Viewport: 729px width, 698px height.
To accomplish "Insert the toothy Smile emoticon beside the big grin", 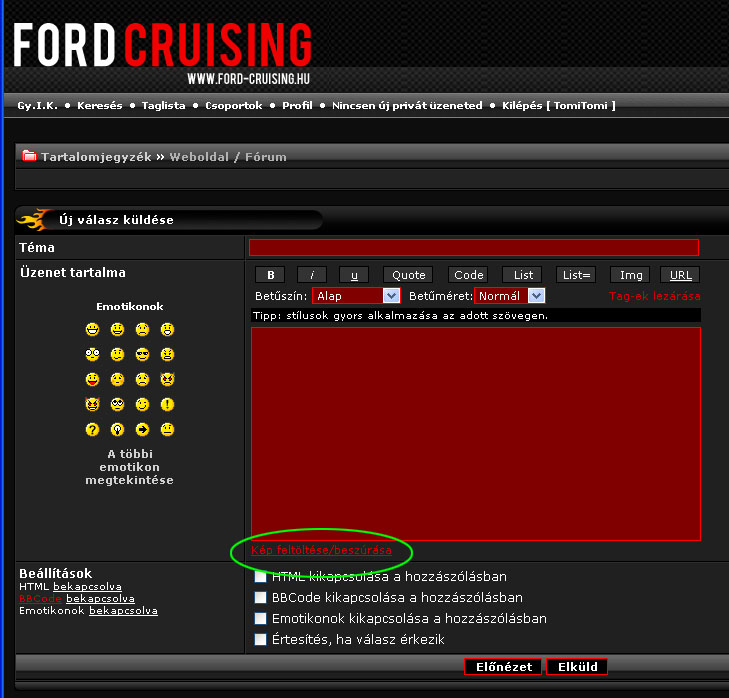I will [x=118, y=330].
